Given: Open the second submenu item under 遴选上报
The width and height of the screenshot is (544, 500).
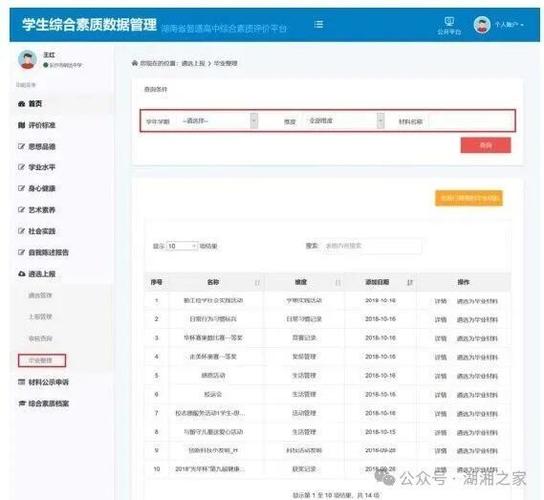Looking at the screenshot, I should (40, 316).
